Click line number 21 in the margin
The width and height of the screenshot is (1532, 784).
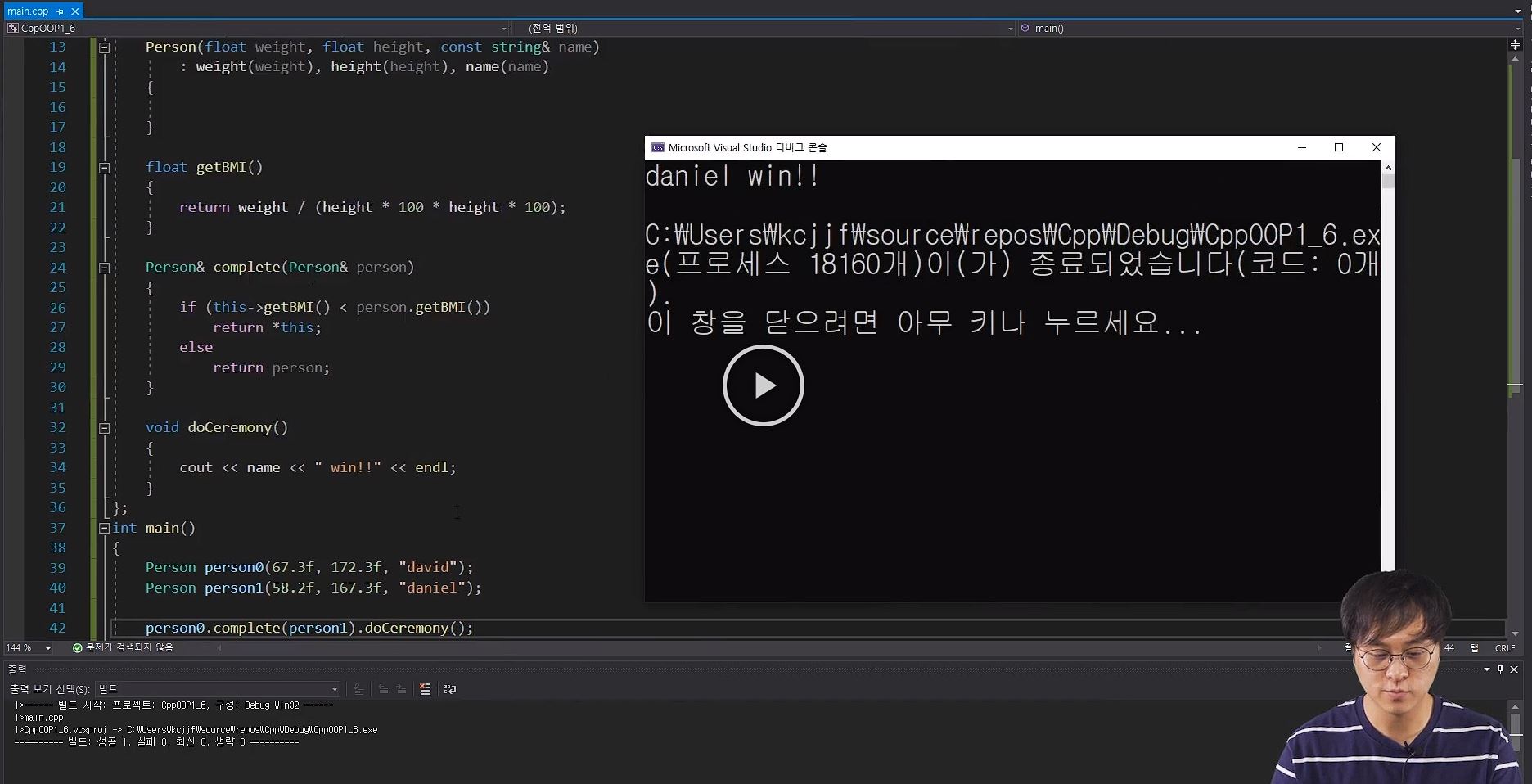coord(57,208)
